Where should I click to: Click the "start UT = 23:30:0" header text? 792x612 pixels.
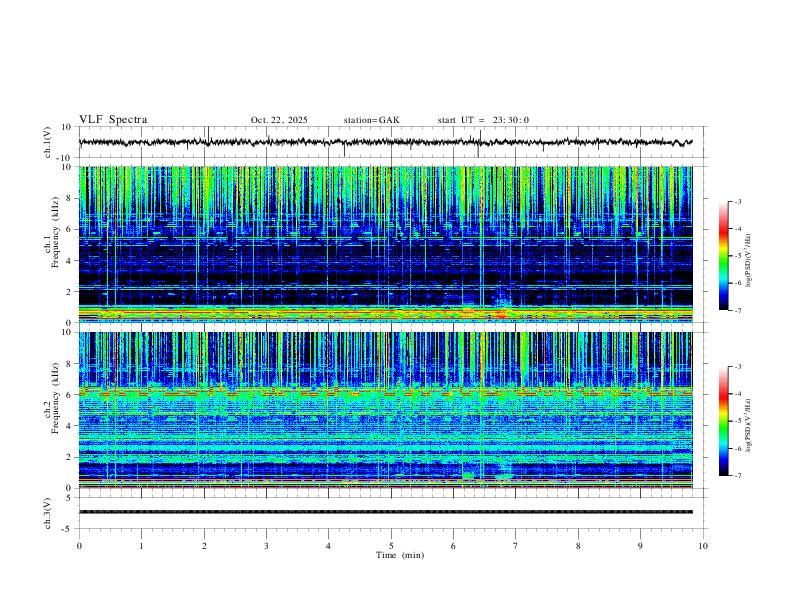483,120
